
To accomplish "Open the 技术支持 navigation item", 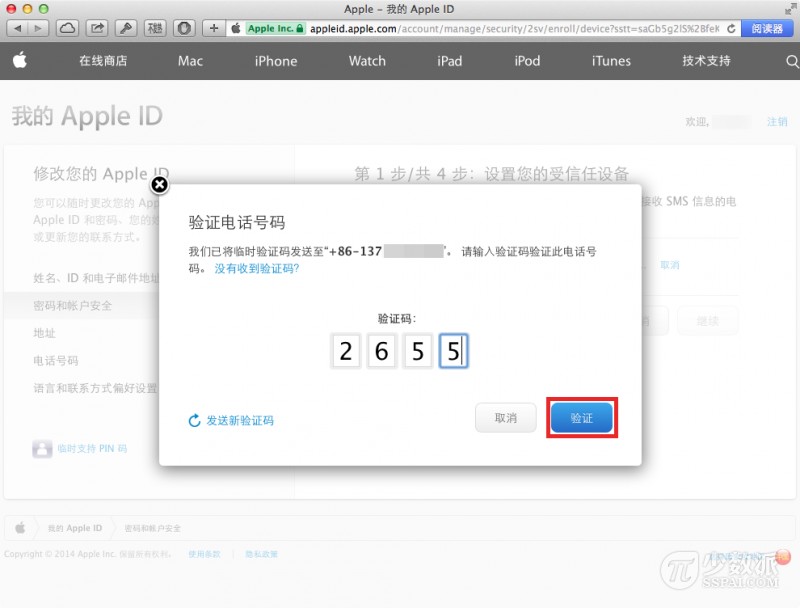I will [x=707, y=61].
